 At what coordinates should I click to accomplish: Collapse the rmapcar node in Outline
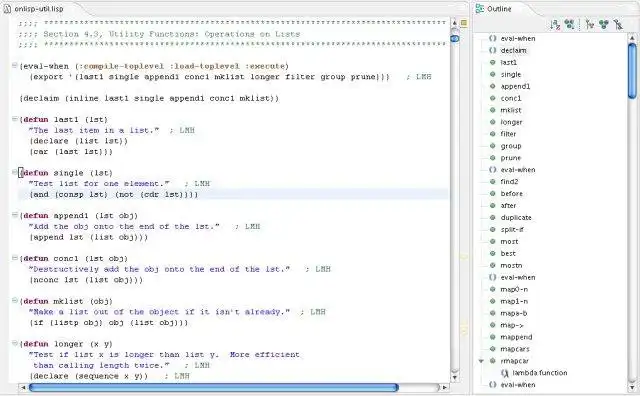pyautogui.click(x=481, y=361)
